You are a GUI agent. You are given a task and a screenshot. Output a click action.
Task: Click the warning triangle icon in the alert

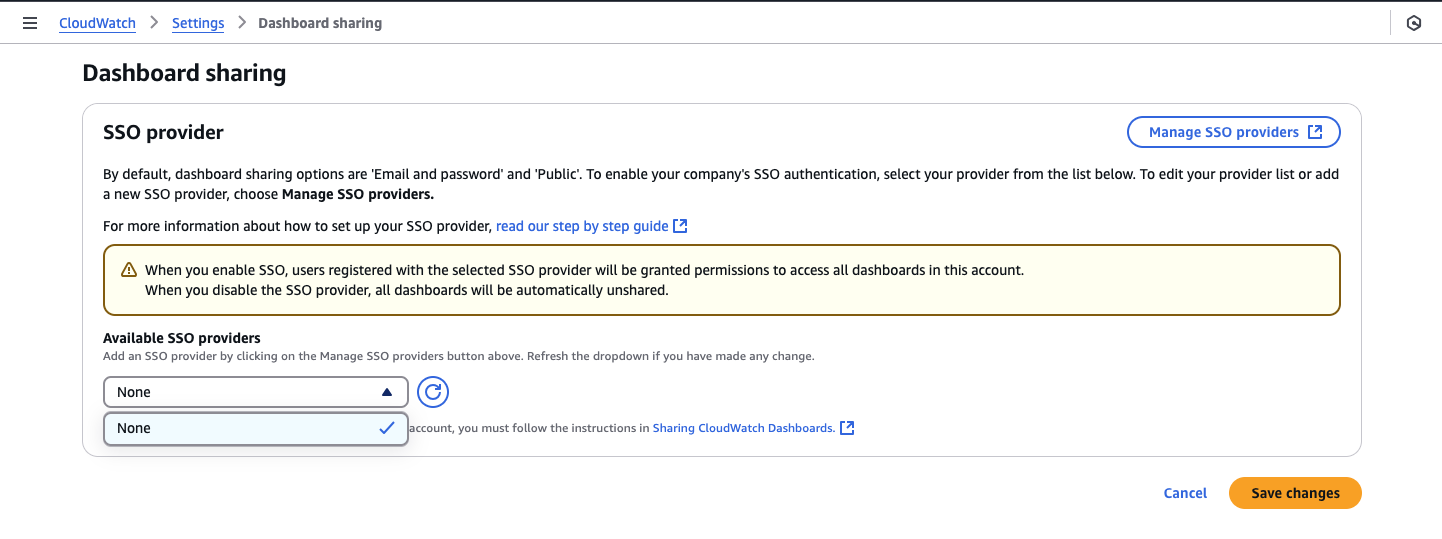point(129,270)
